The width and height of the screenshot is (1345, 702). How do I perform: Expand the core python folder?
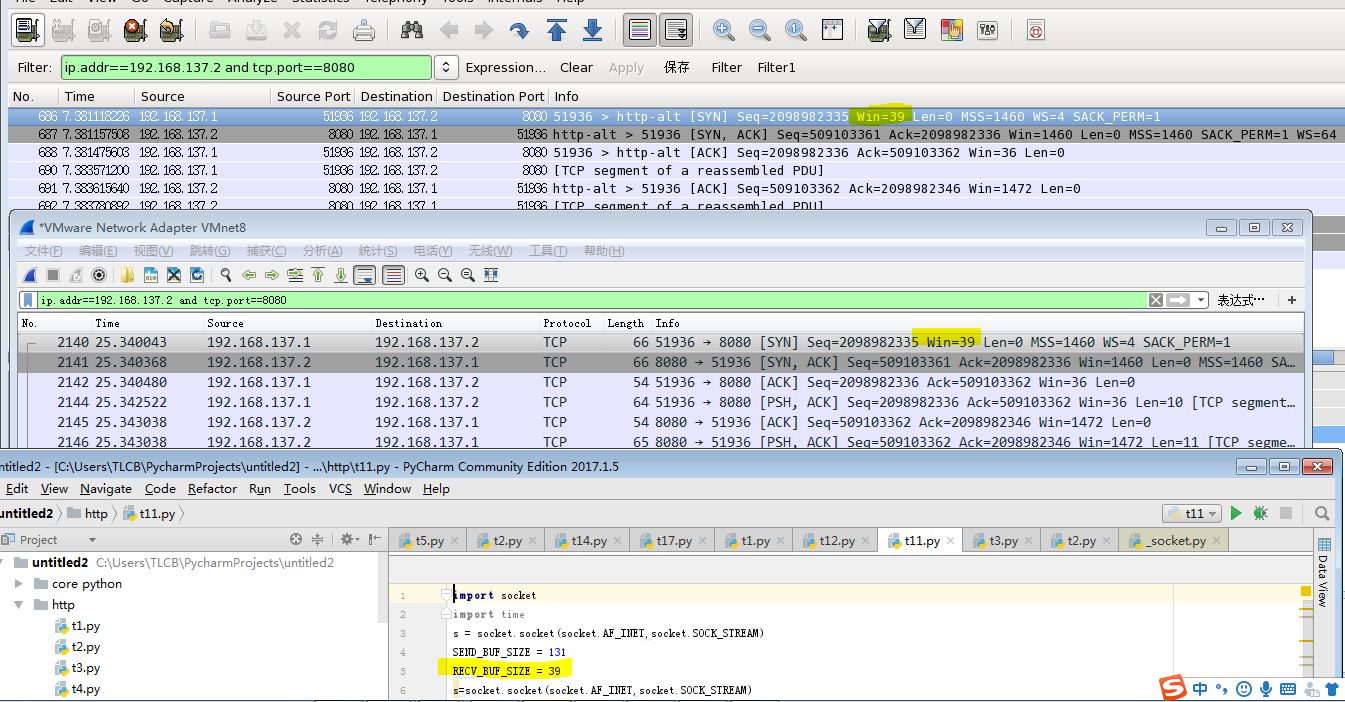[18, 584]
